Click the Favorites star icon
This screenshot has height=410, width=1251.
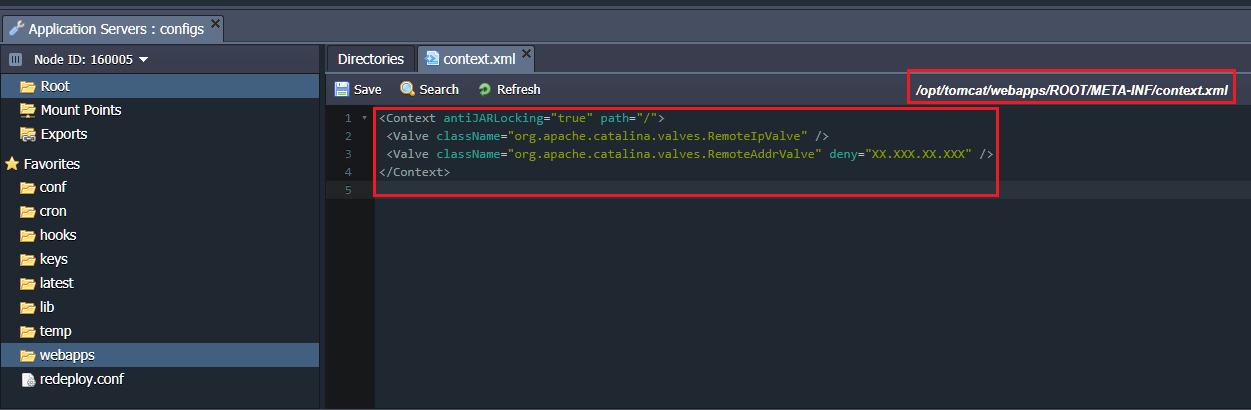click(x=12, y=163)
